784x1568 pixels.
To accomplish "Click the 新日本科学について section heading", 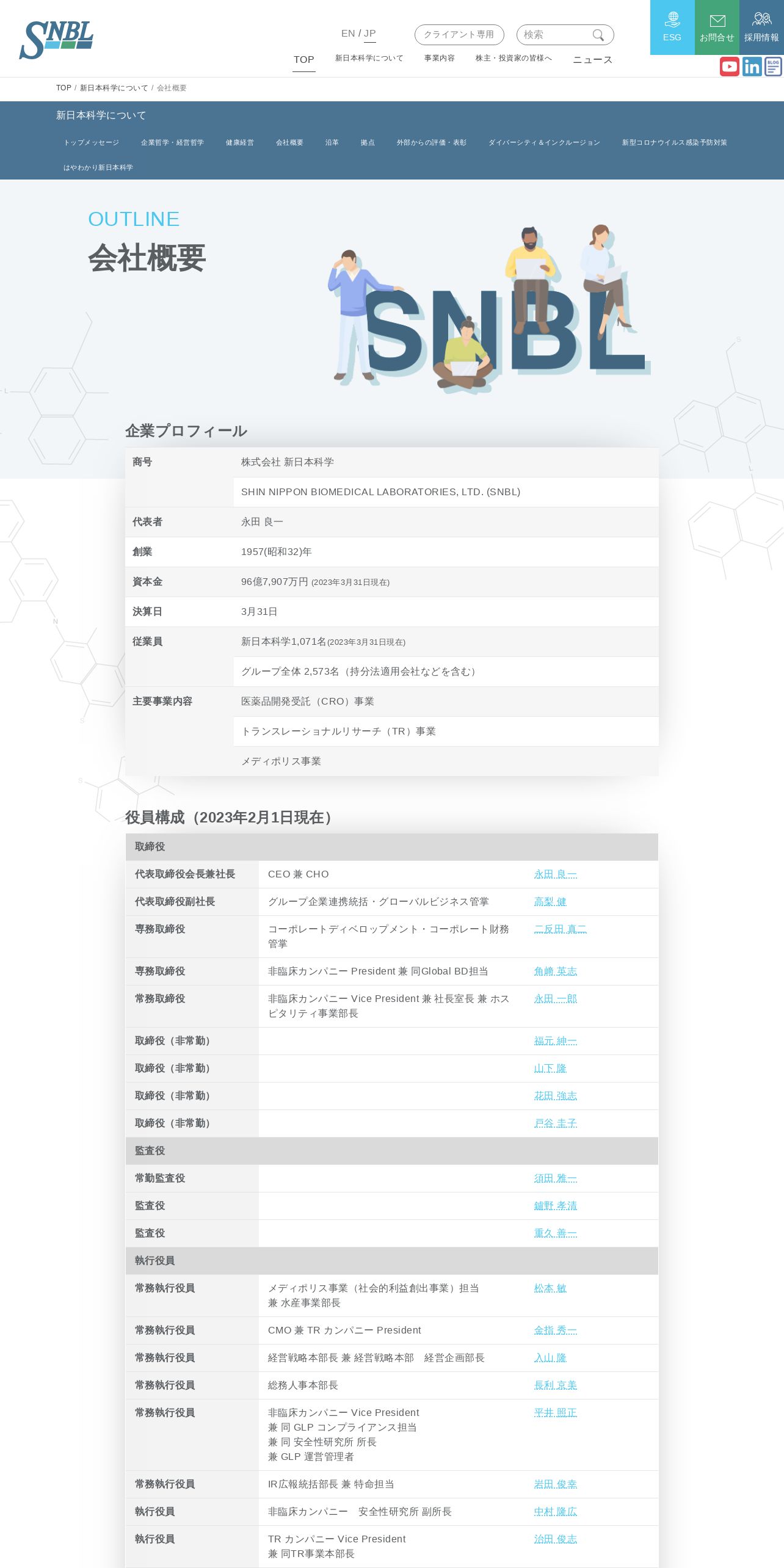I will click(101, 115).
